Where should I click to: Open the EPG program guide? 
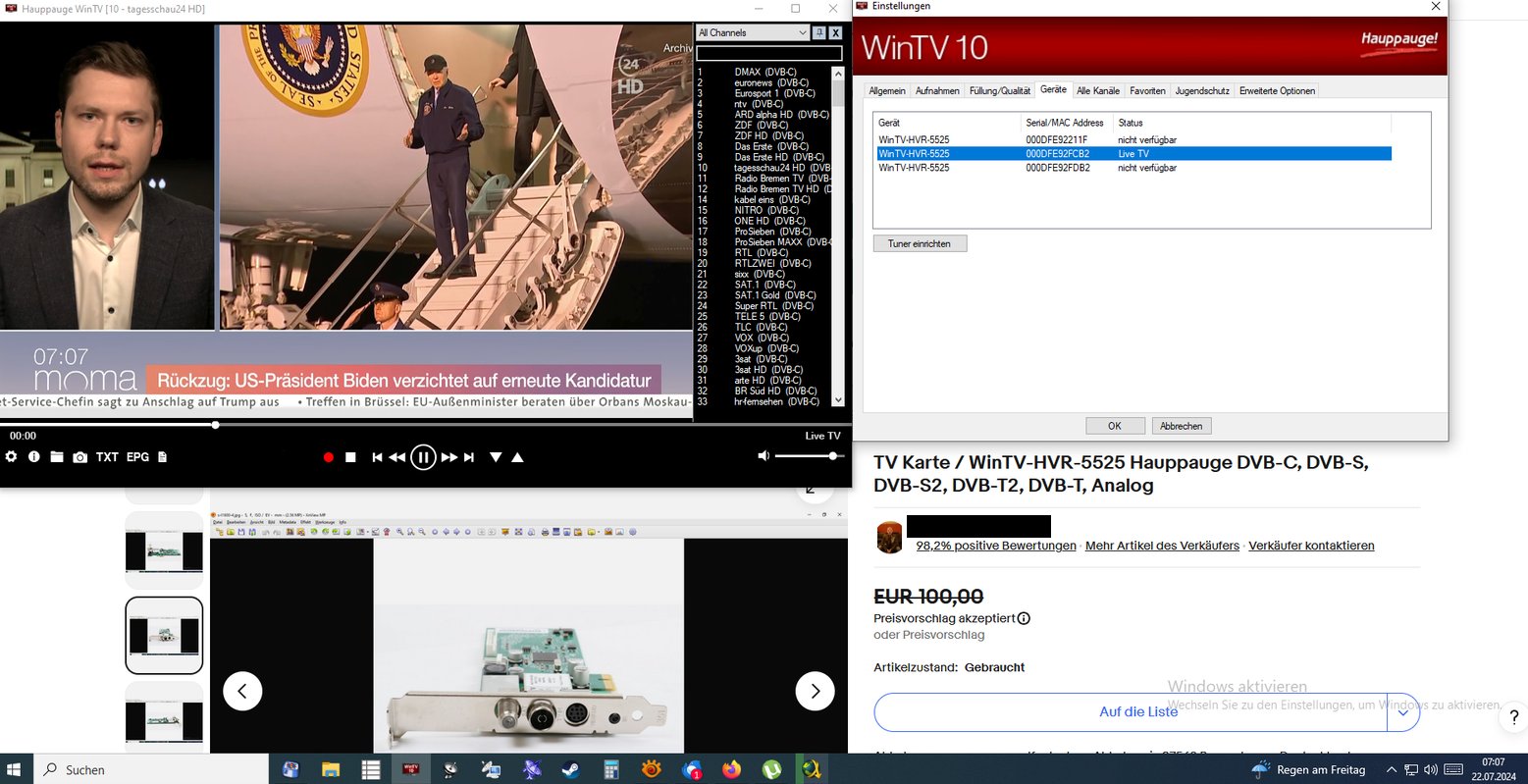coord(137,457)
